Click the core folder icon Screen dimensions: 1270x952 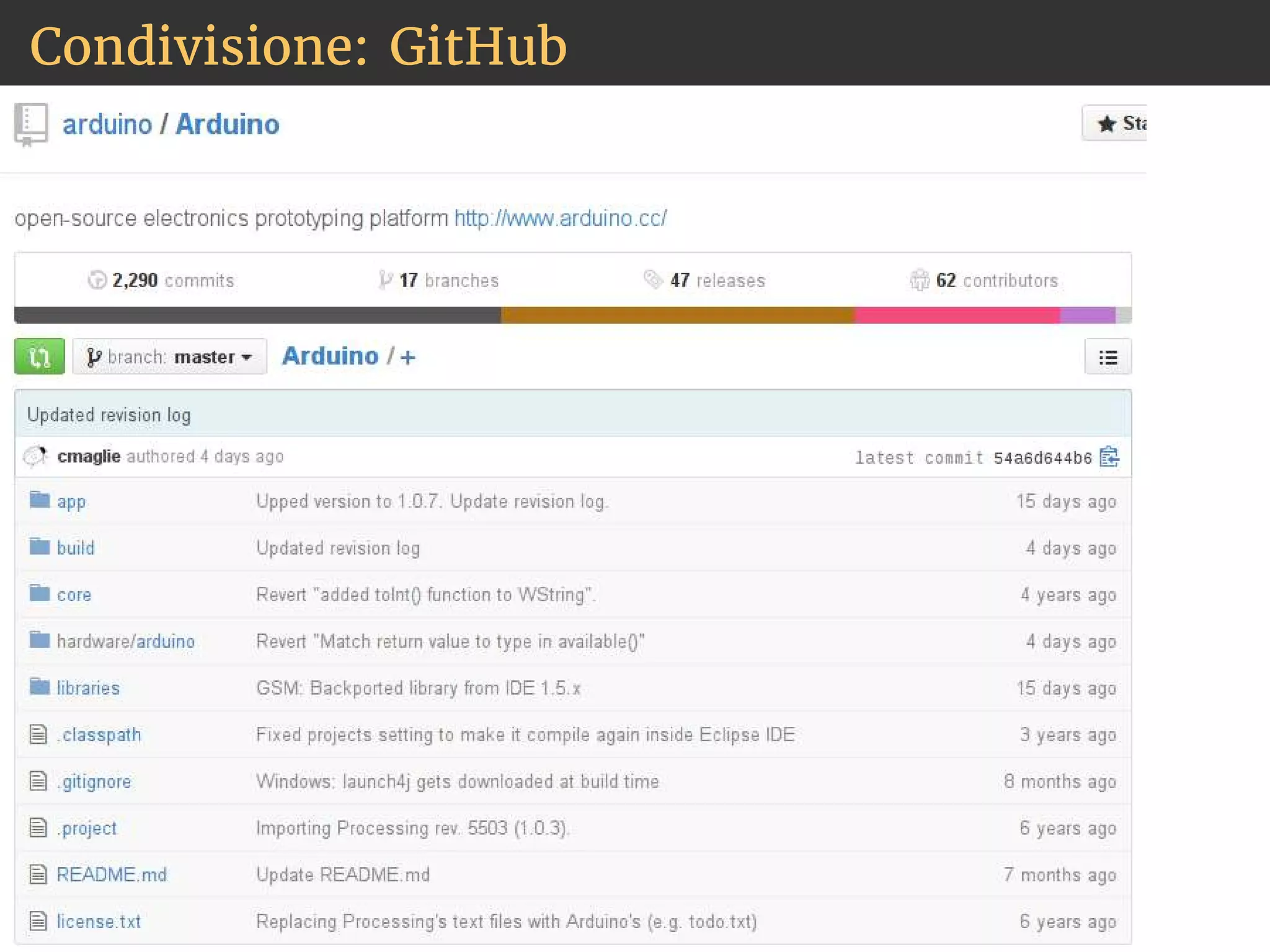coord(40,593)
